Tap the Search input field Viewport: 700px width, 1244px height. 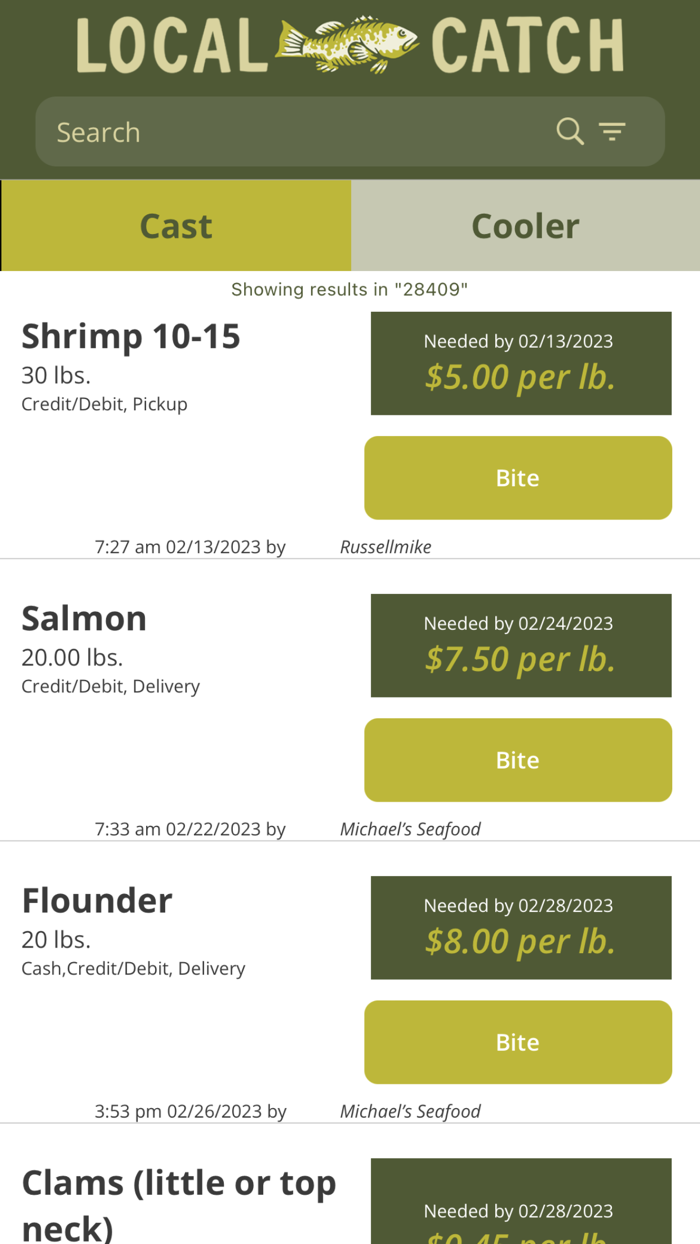(250, 131)
